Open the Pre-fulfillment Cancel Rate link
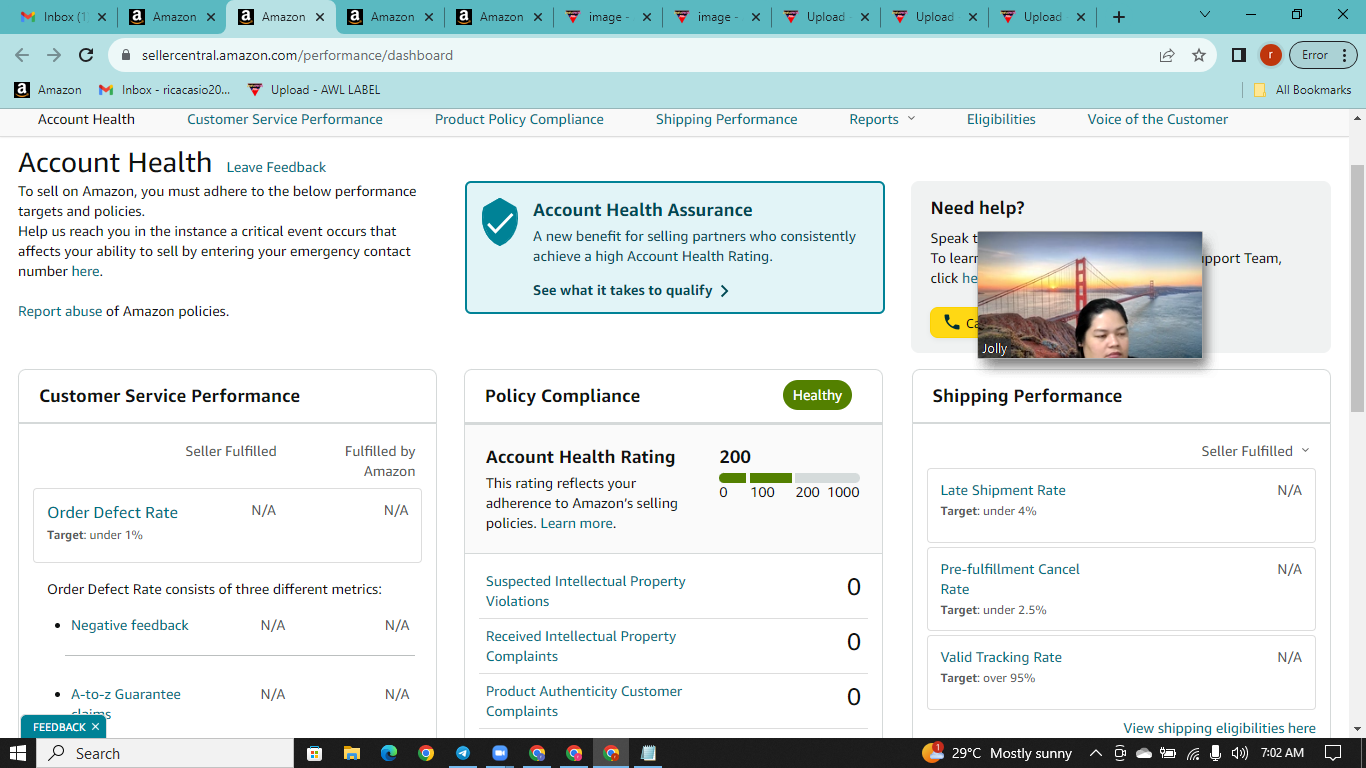 (1010, 579)
